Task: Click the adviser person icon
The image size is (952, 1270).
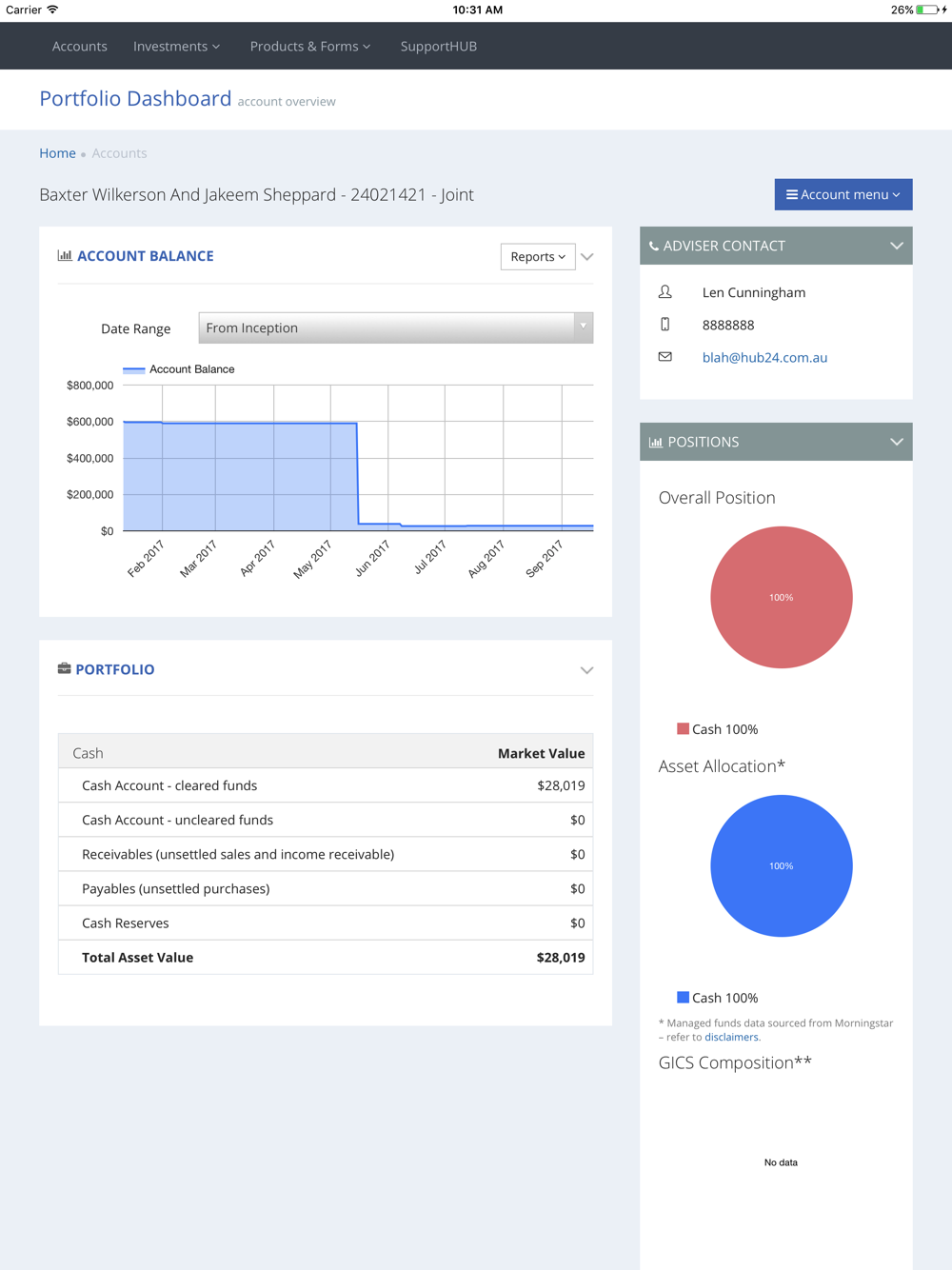Action: (x=665, y=292)
